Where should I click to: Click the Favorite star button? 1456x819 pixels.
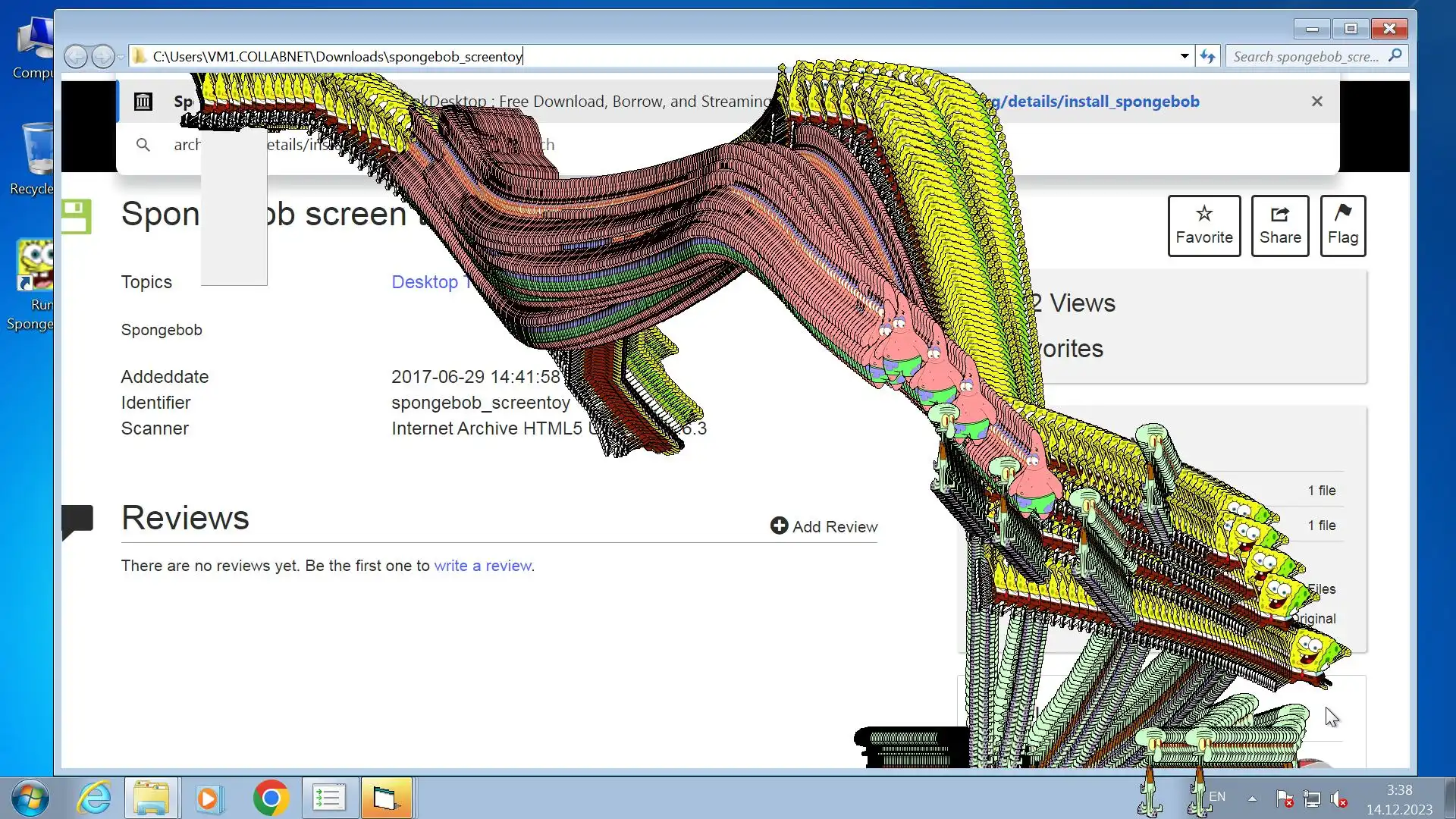point(1203,226)
